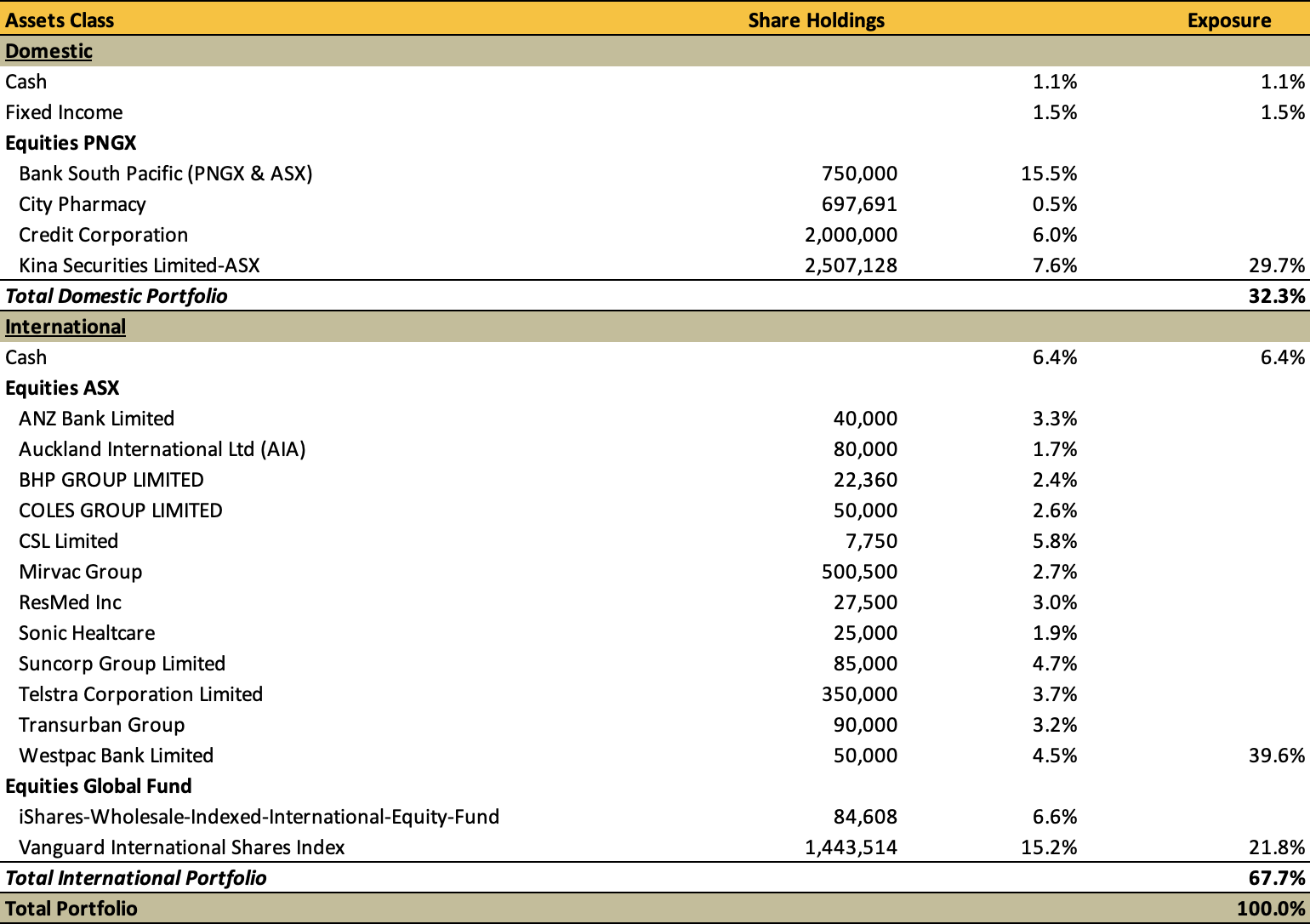
Task: Select 'BHP GROUP LIMITED' row label
Action: point(111,480)
